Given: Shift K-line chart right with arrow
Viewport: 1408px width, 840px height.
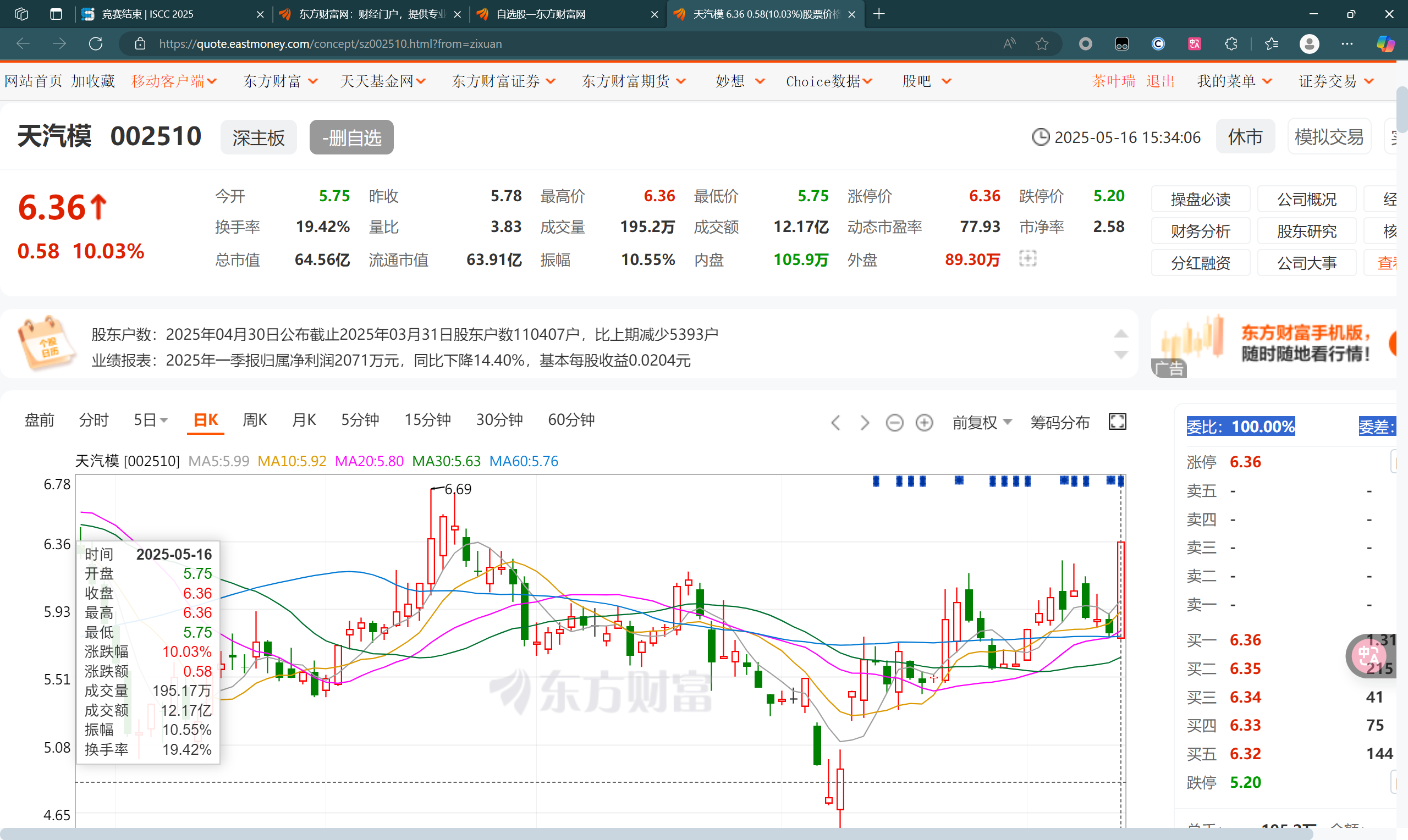Looking at the screenshot, I should coord(865,422).
